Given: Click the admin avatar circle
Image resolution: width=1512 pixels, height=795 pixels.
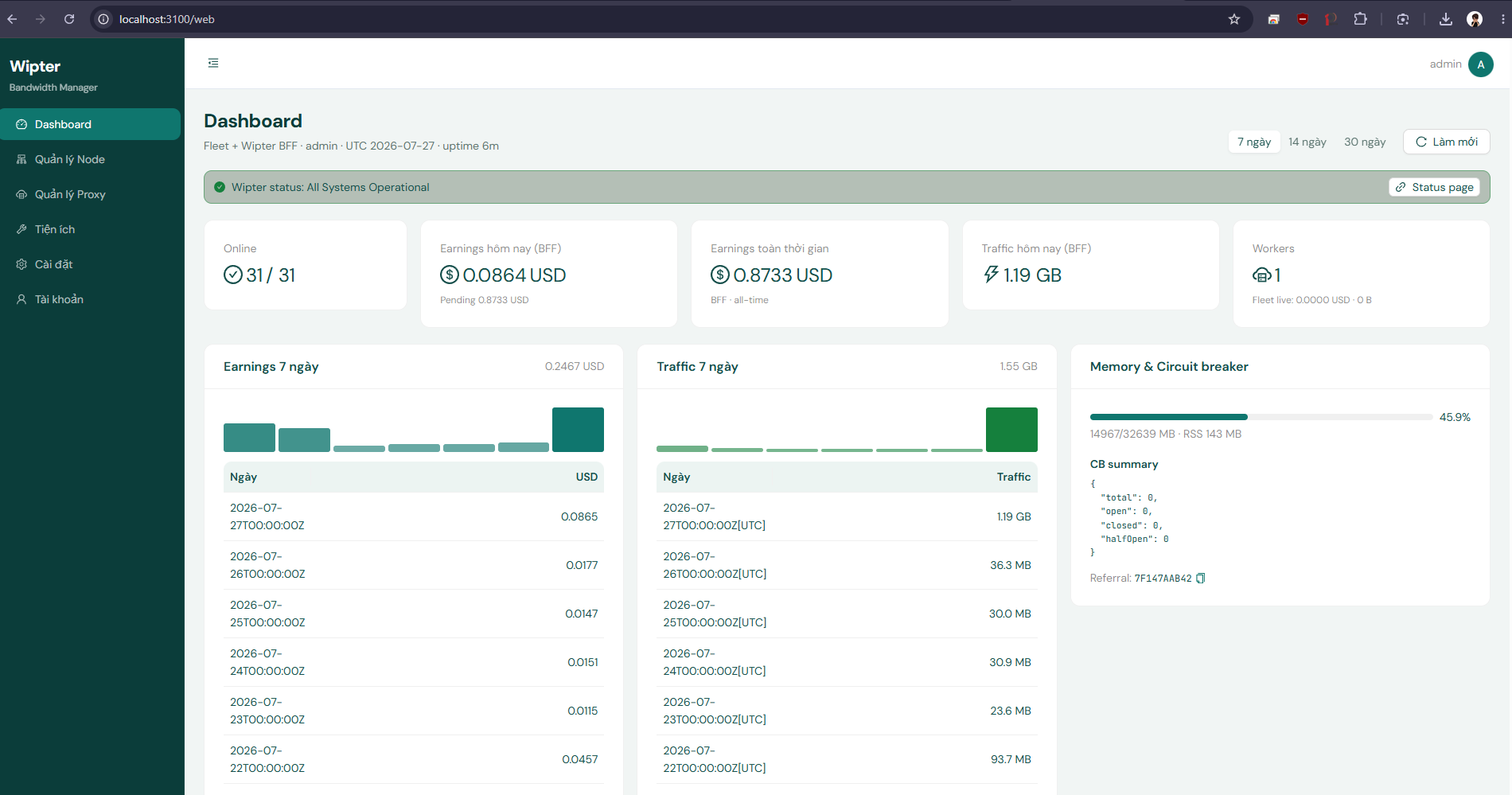Looking at the screenshot, I should click(x=1481, y=64).
